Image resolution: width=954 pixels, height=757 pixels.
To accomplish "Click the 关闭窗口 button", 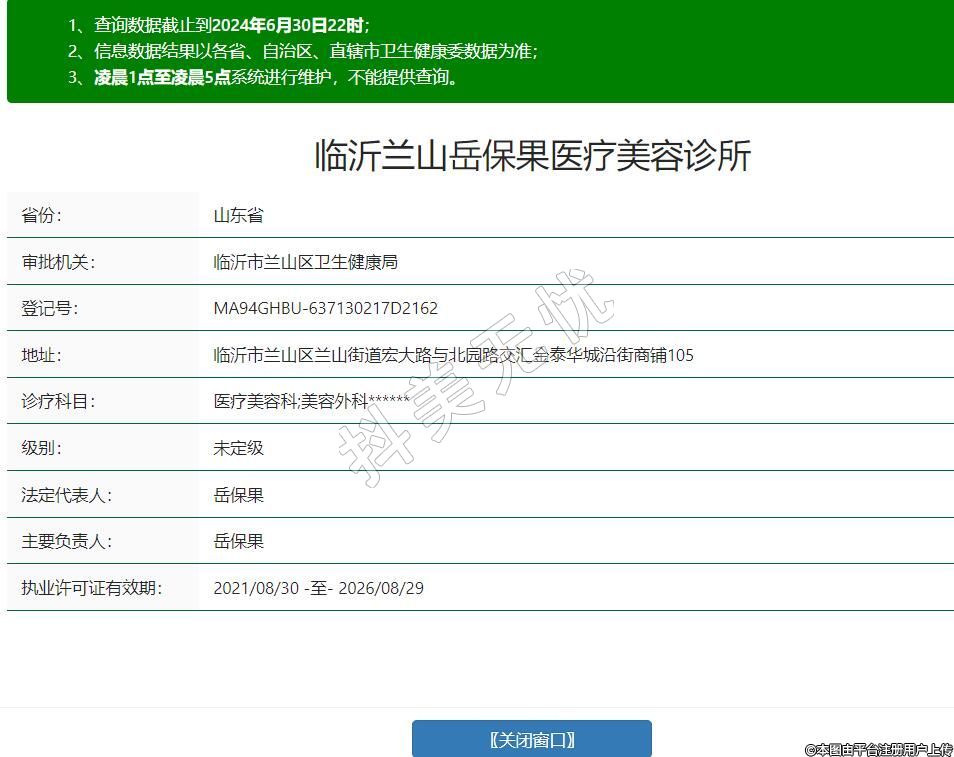I will pos(531,740).
